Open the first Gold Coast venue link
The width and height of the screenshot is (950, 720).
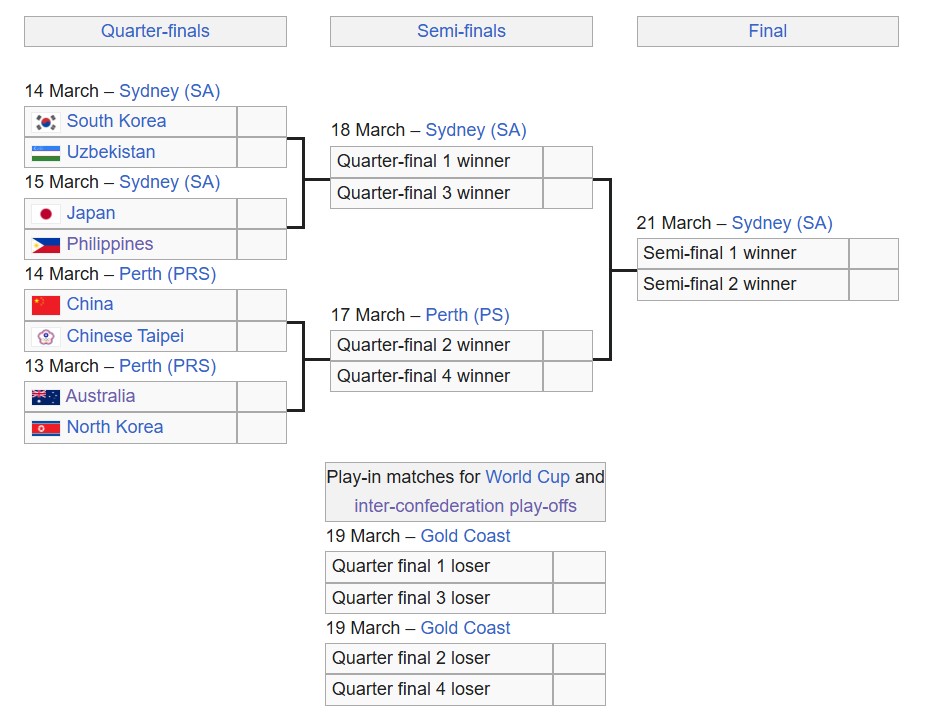465,536
